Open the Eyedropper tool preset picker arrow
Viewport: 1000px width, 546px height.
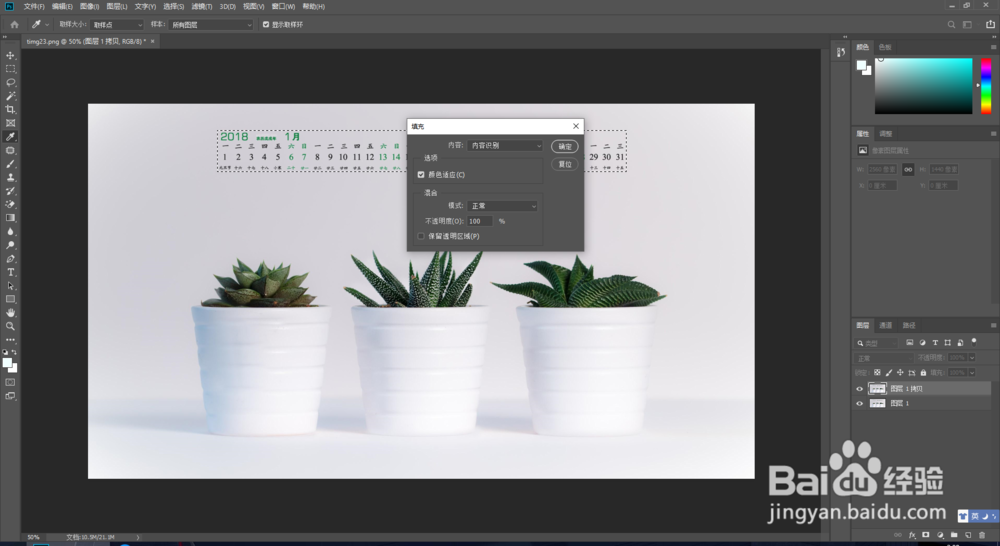47,25
